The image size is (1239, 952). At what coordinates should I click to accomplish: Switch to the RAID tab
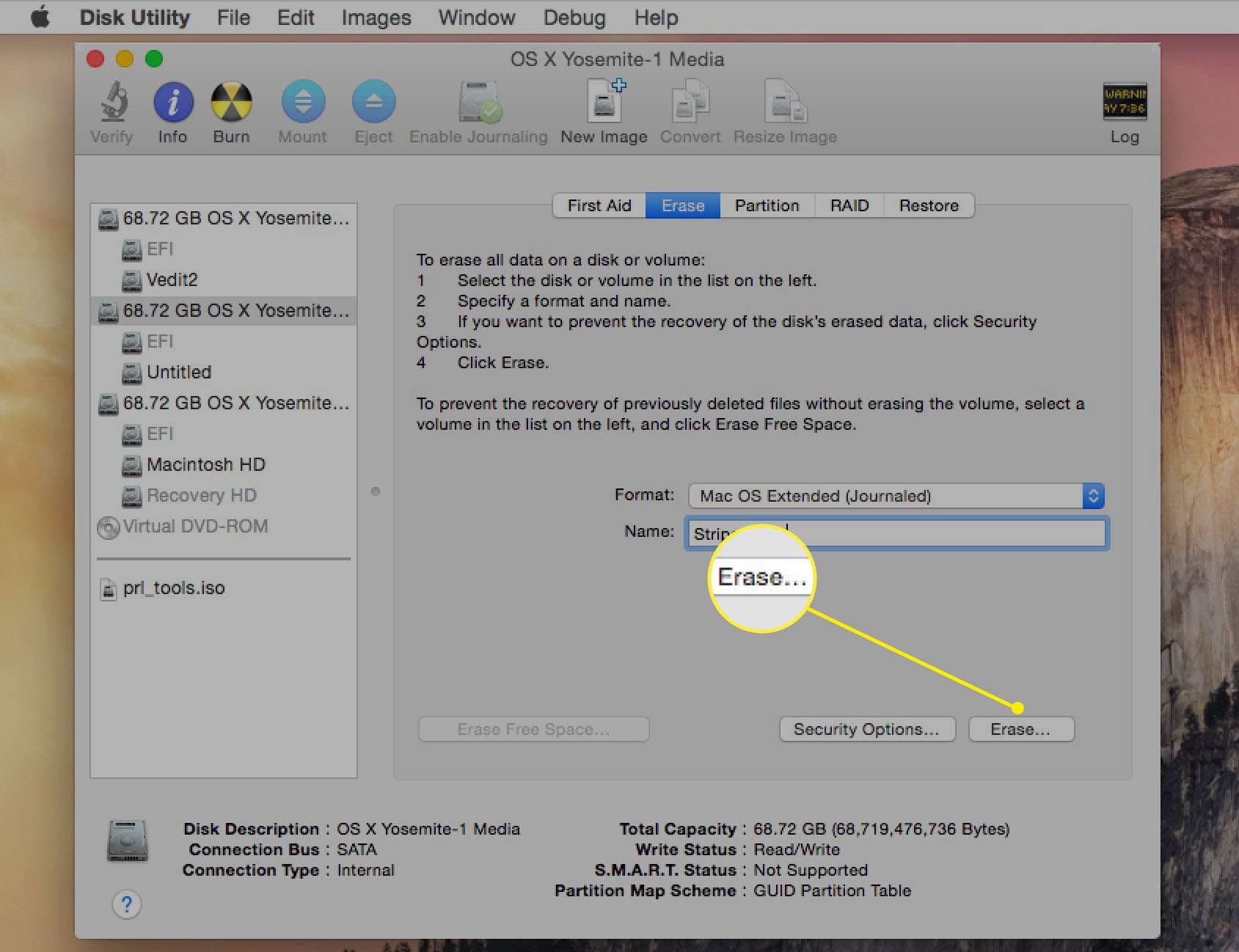(849, 205)
